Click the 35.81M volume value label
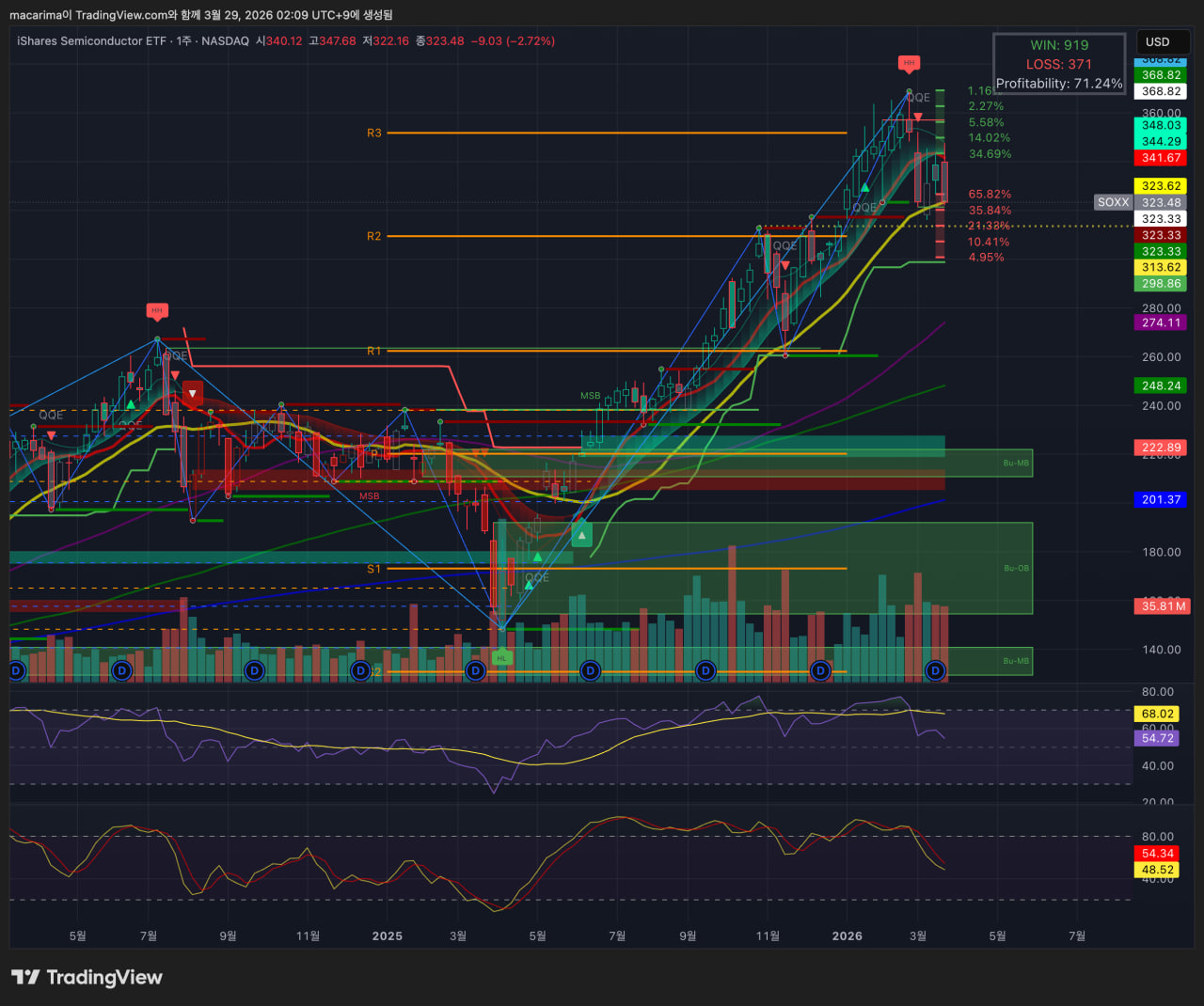 tap(1163, 606)
